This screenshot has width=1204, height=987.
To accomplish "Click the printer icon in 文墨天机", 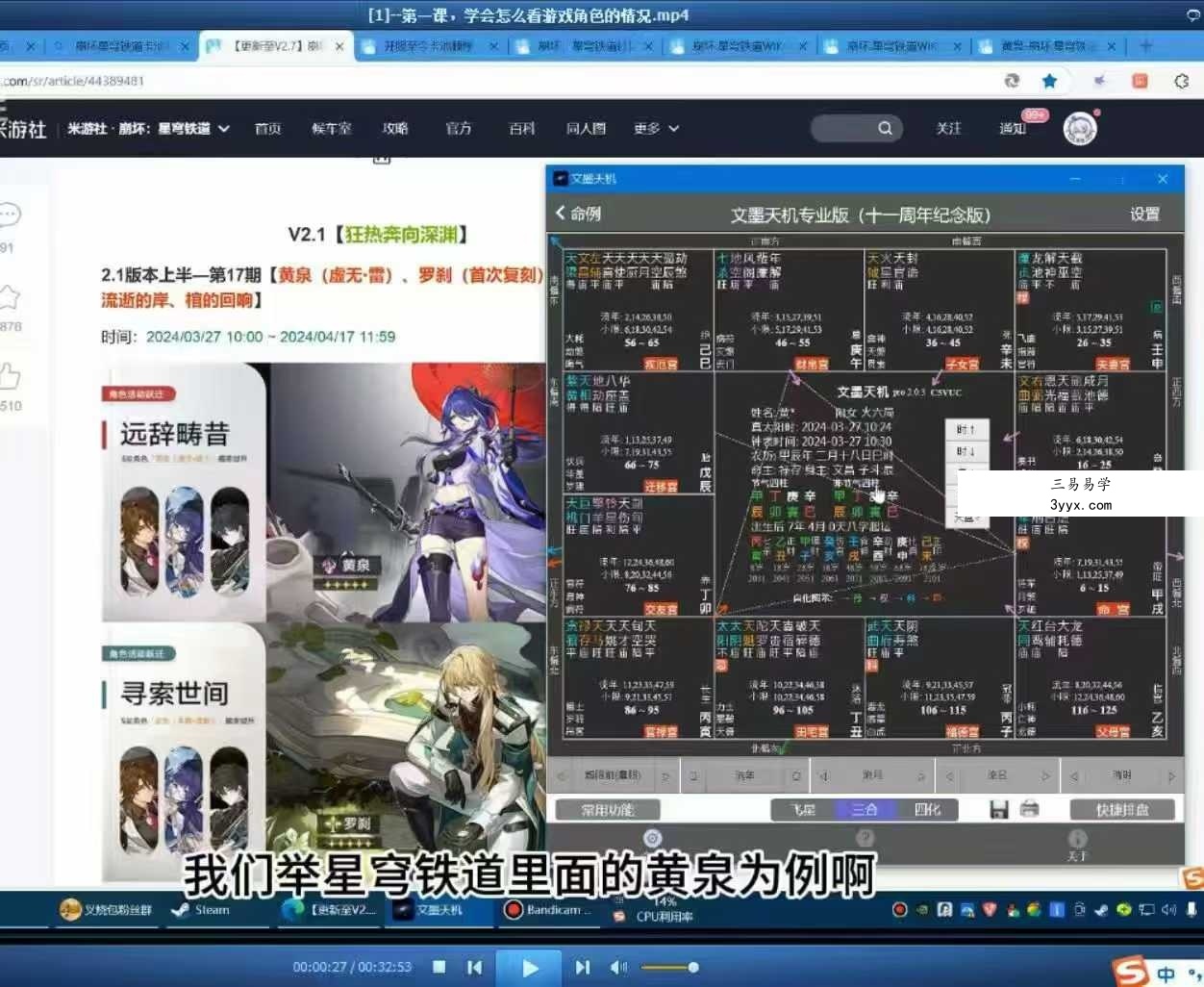I will click(x=1030, y=809).
